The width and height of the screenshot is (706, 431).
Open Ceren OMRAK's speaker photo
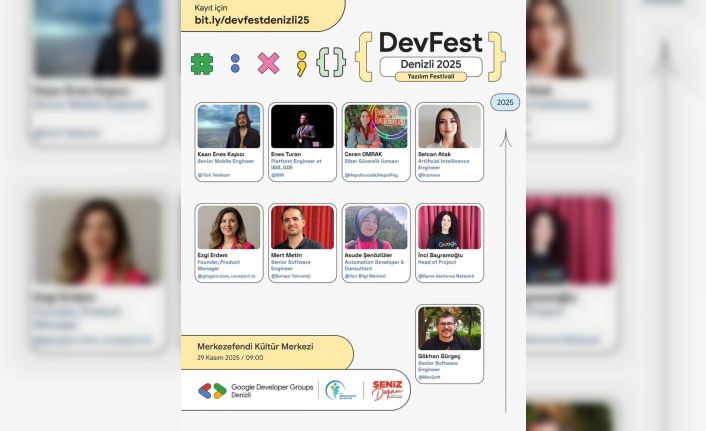tap(376, 126)
